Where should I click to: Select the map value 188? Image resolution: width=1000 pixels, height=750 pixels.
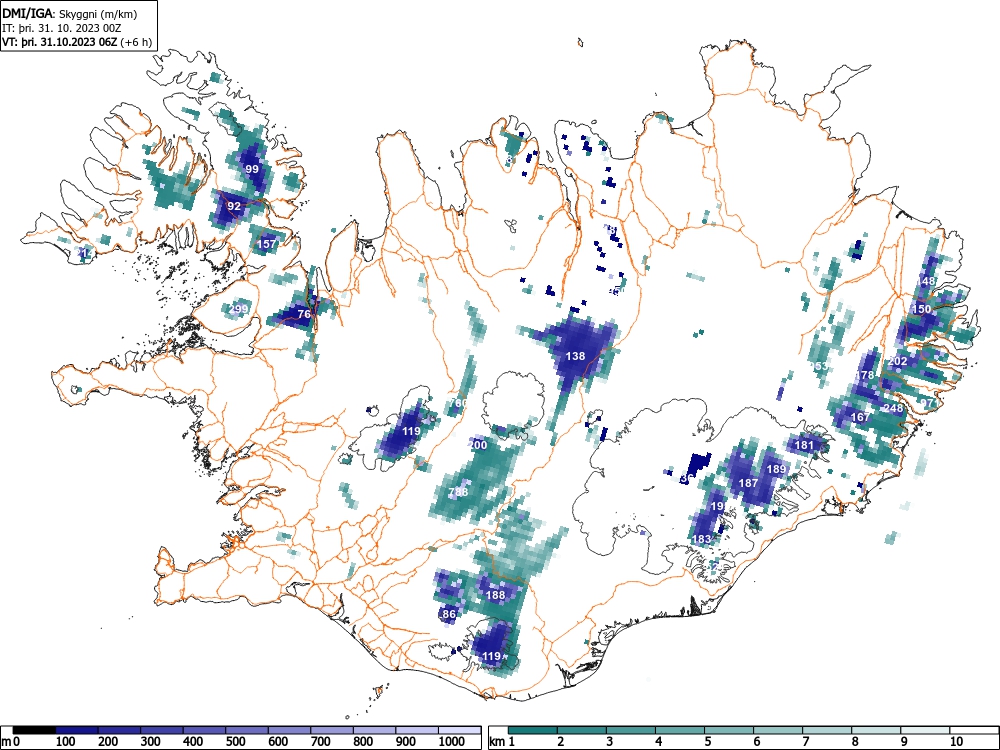tap(496, 595)
